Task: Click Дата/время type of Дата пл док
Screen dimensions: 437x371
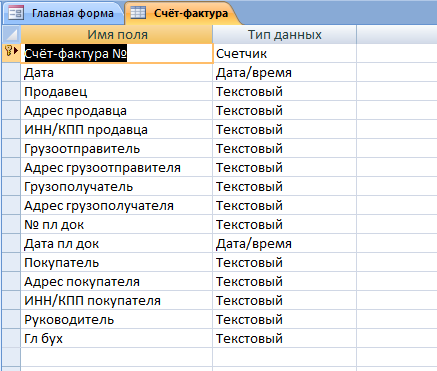Action: [284, 243]
